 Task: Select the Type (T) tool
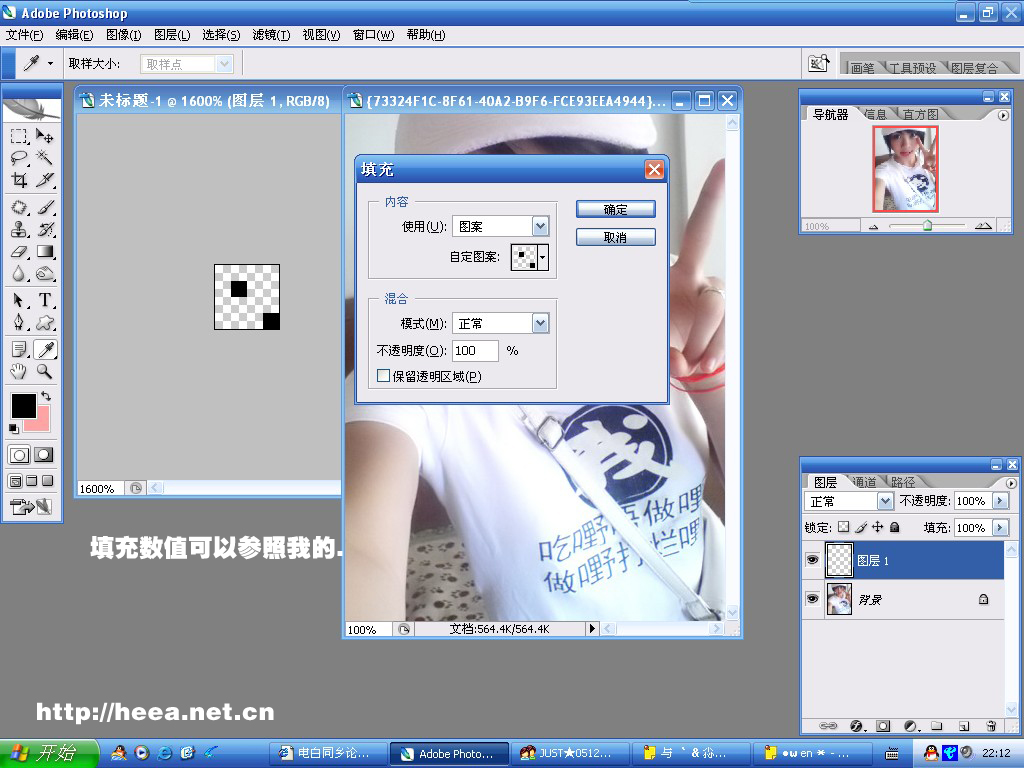tap(45, 300)
